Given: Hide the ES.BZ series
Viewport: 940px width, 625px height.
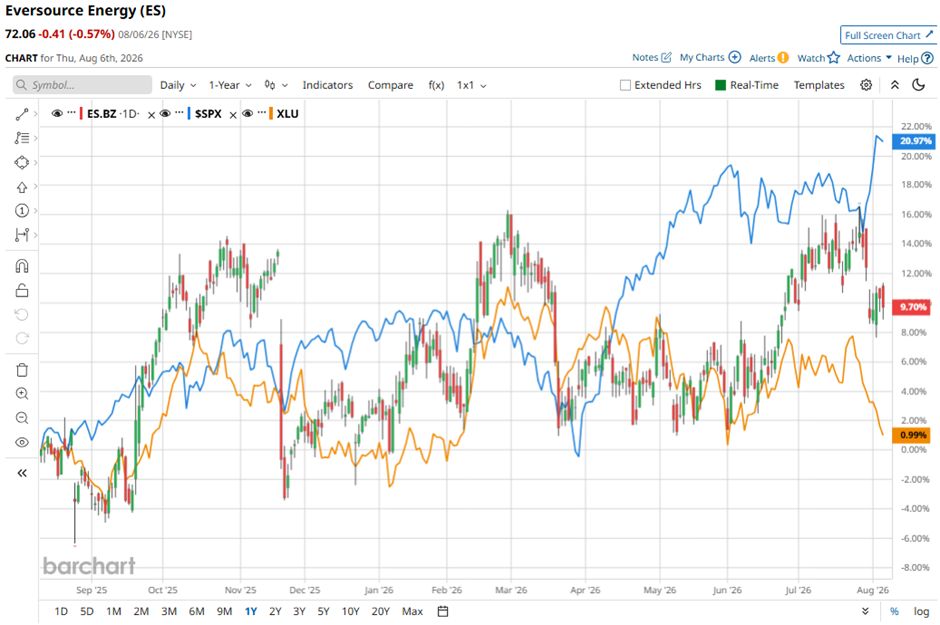Looking at the screenshot, I should (x=57, y=114).
